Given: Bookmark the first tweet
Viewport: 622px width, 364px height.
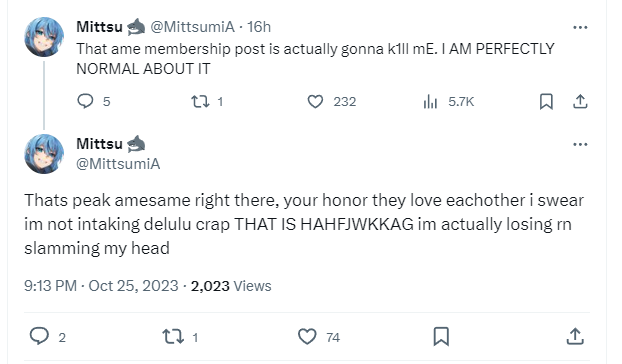Looking at the screenshot, I should [x=546, y=102].
